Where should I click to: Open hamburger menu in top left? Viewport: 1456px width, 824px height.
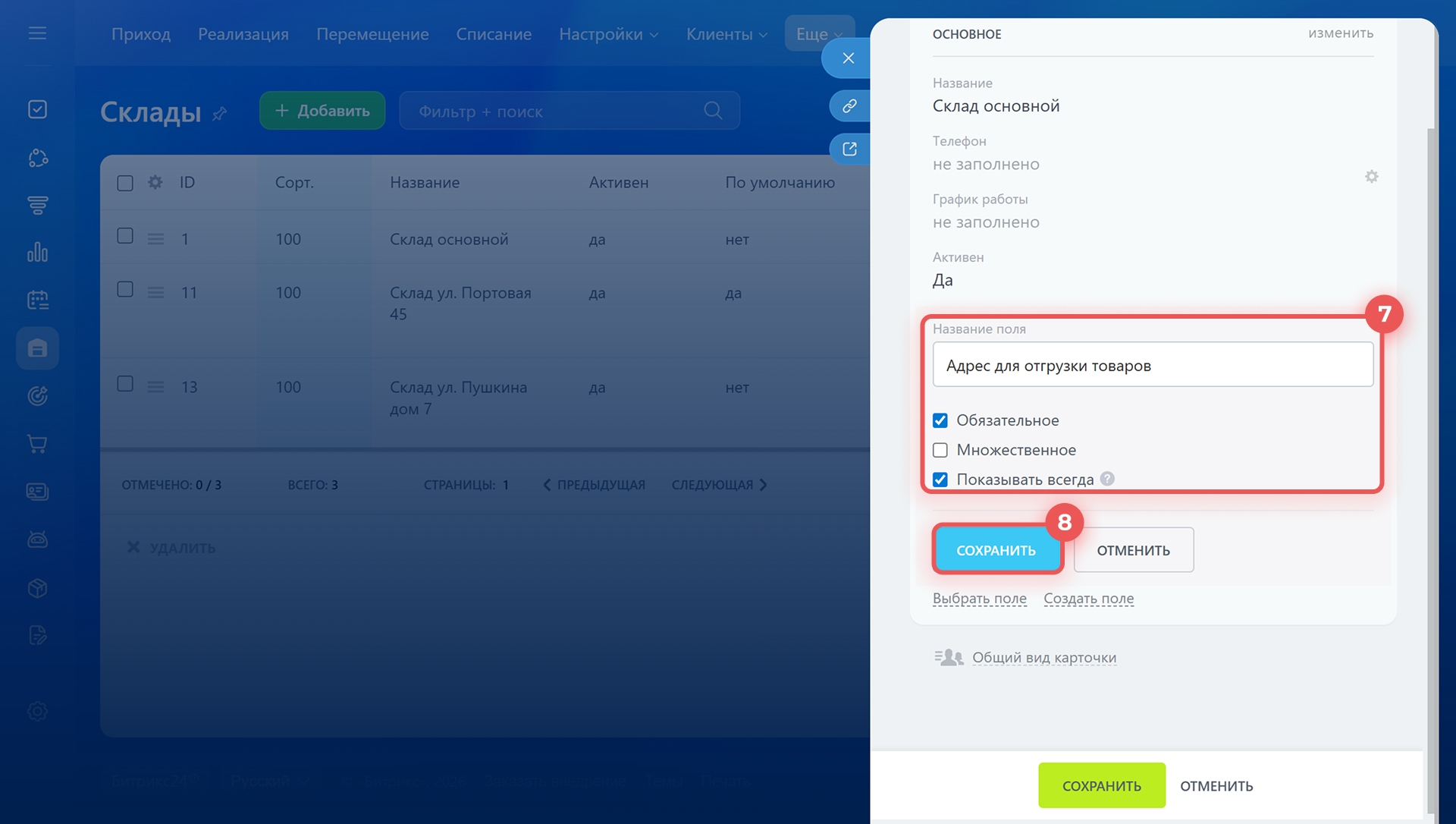[37, 33]
